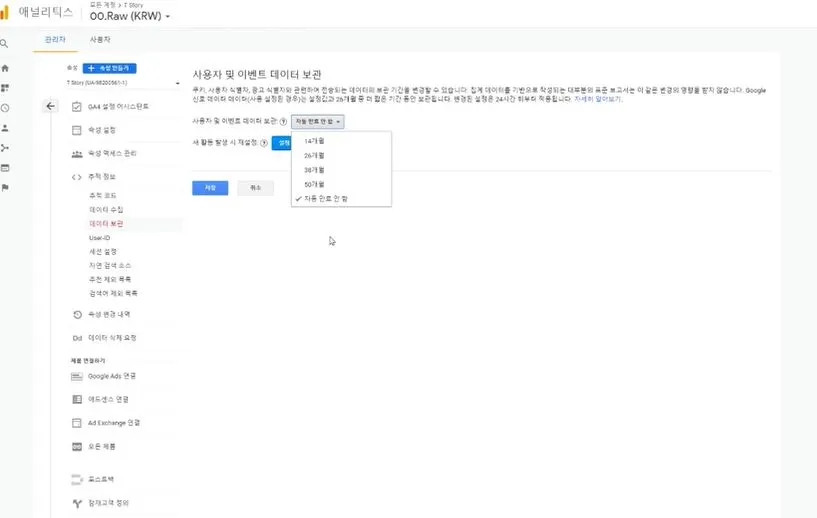The width and height of the screenshot is (817, 518).
Task: Click the Google Ads 연결 icon
Action: click(77, 376)
